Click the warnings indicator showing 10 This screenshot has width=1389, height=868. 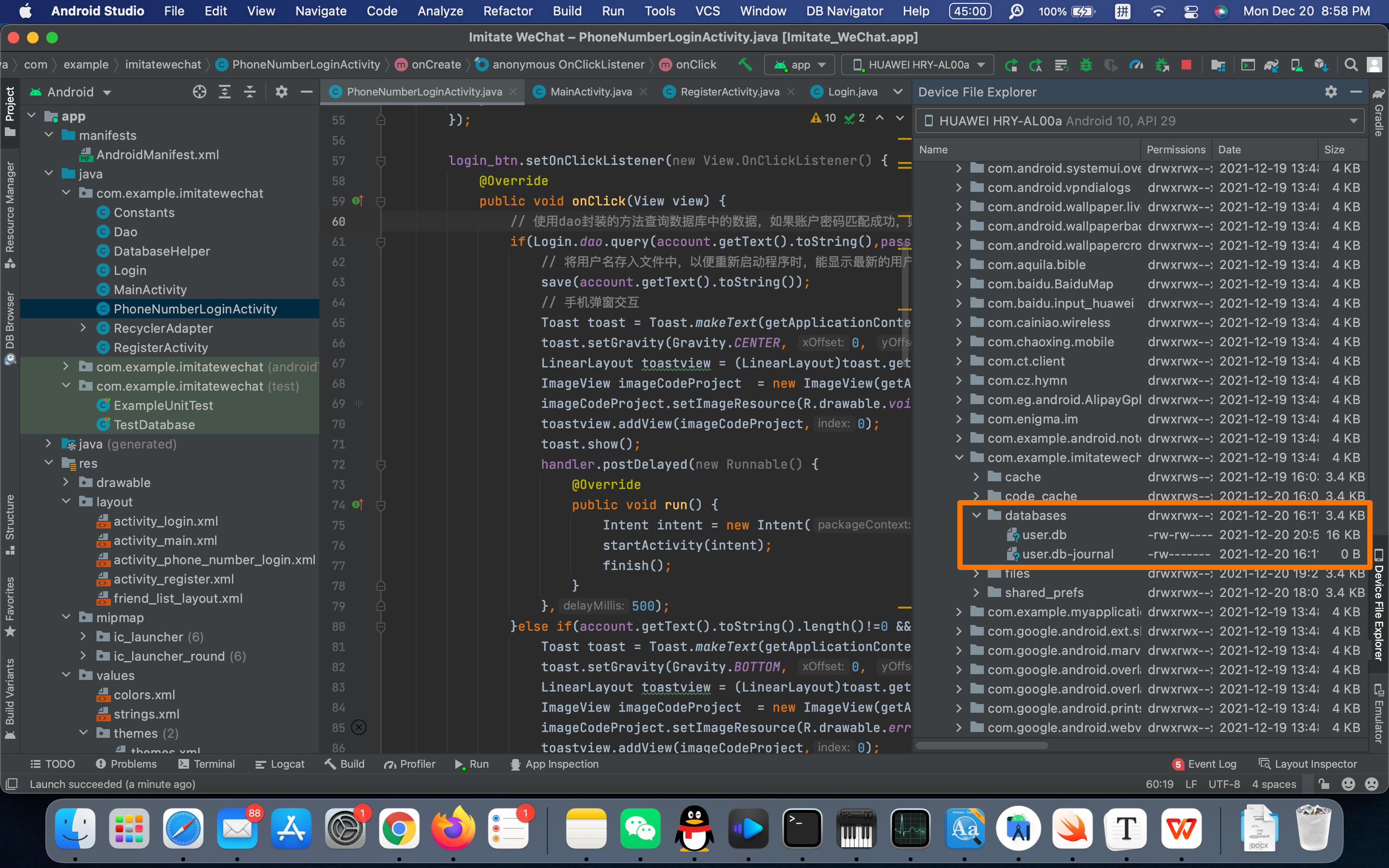(x=823, y=118)
